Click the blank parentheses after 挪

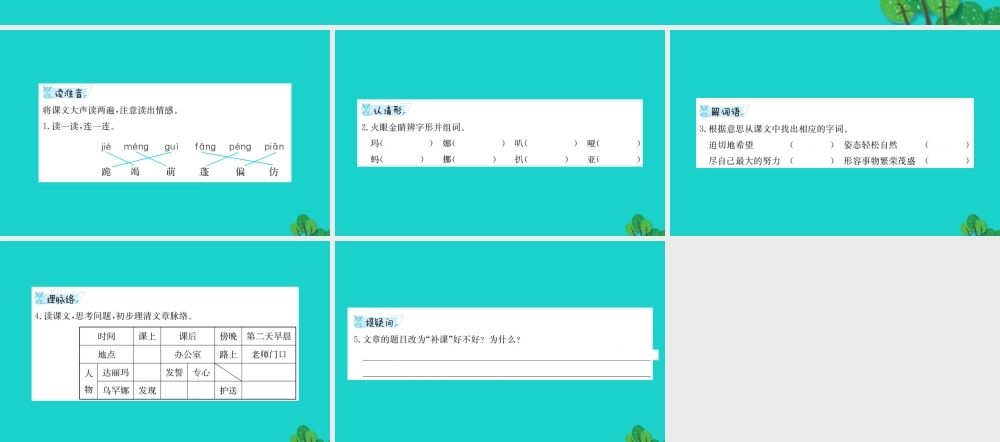pyautogui.click(x=474, y=159)
